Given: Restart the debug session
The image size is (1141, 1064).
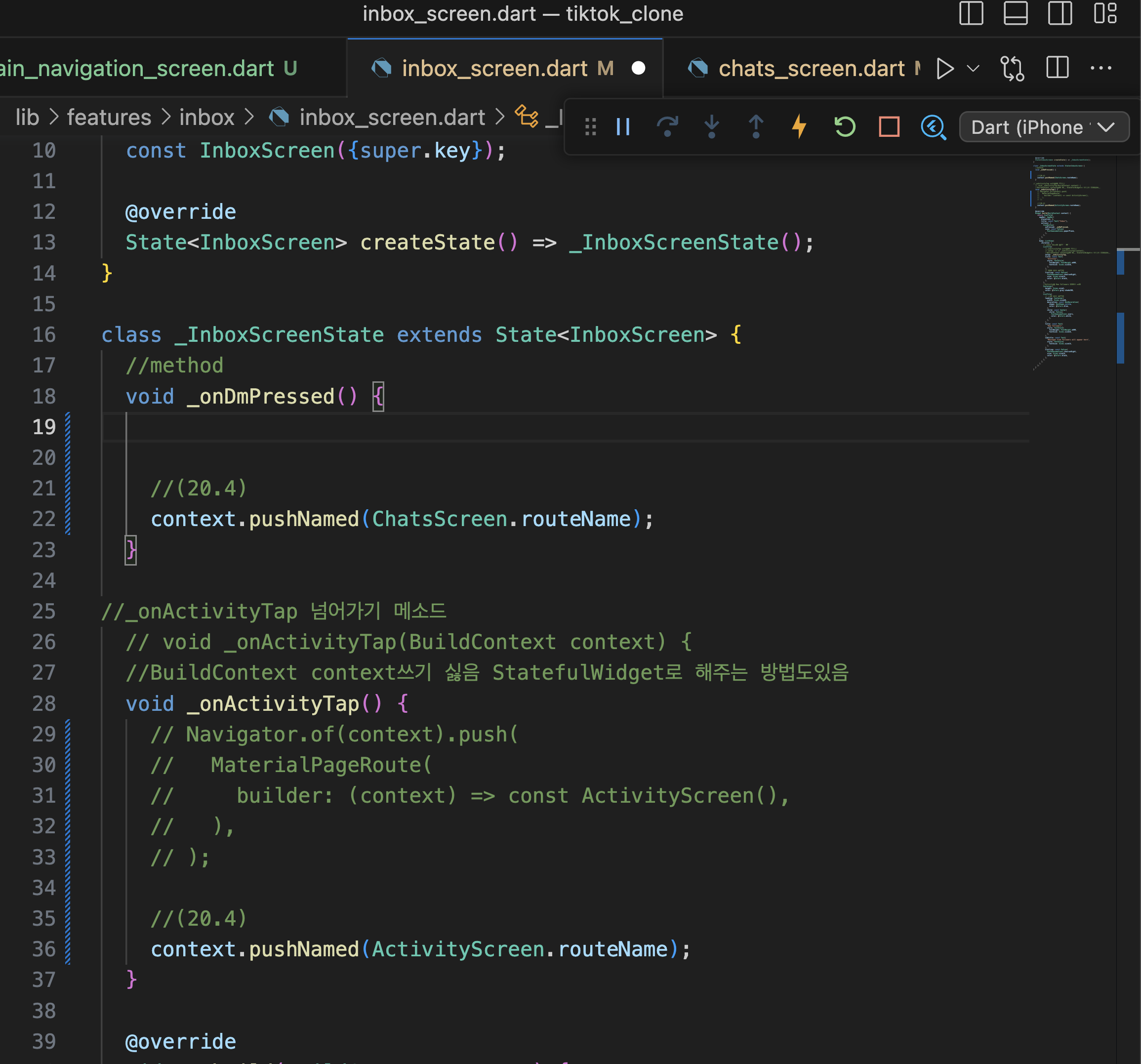Looking at the screenshot, I should tap(844, 127).
